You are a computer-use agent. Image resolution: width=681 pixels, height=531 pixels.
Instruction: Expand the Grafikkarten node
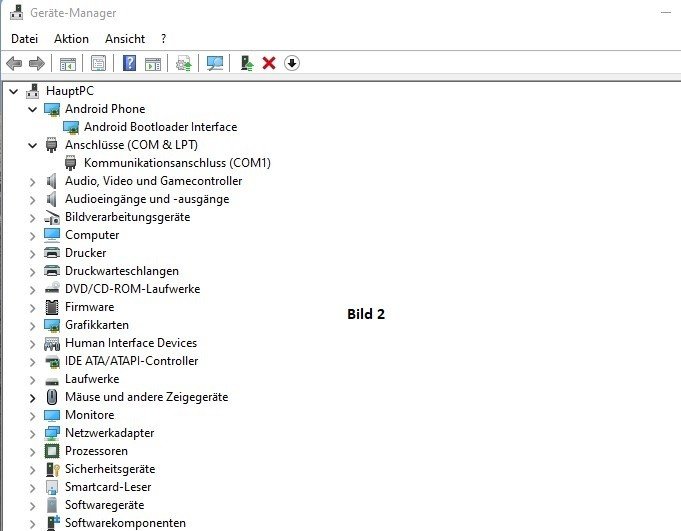[x=33, y=326]
